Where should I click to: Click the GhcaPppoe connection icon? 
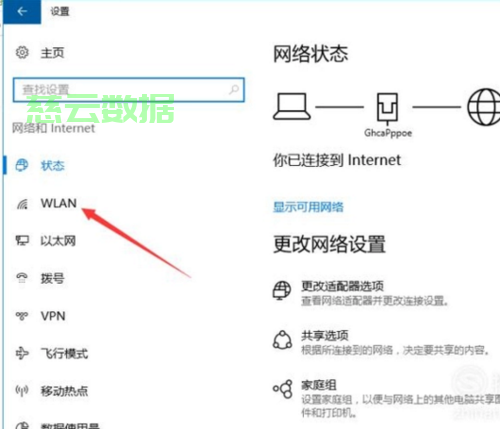(387, 109)
